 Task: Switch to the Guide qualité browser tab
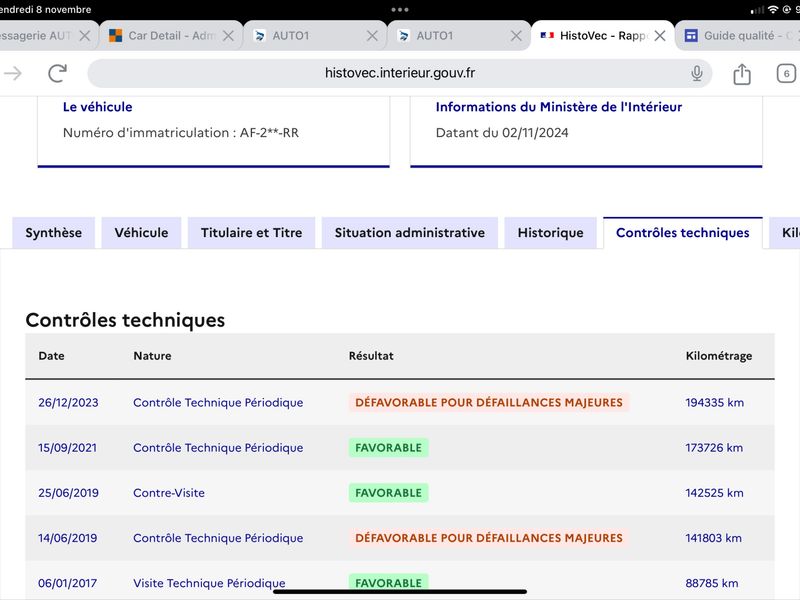(x=738, y=36)
